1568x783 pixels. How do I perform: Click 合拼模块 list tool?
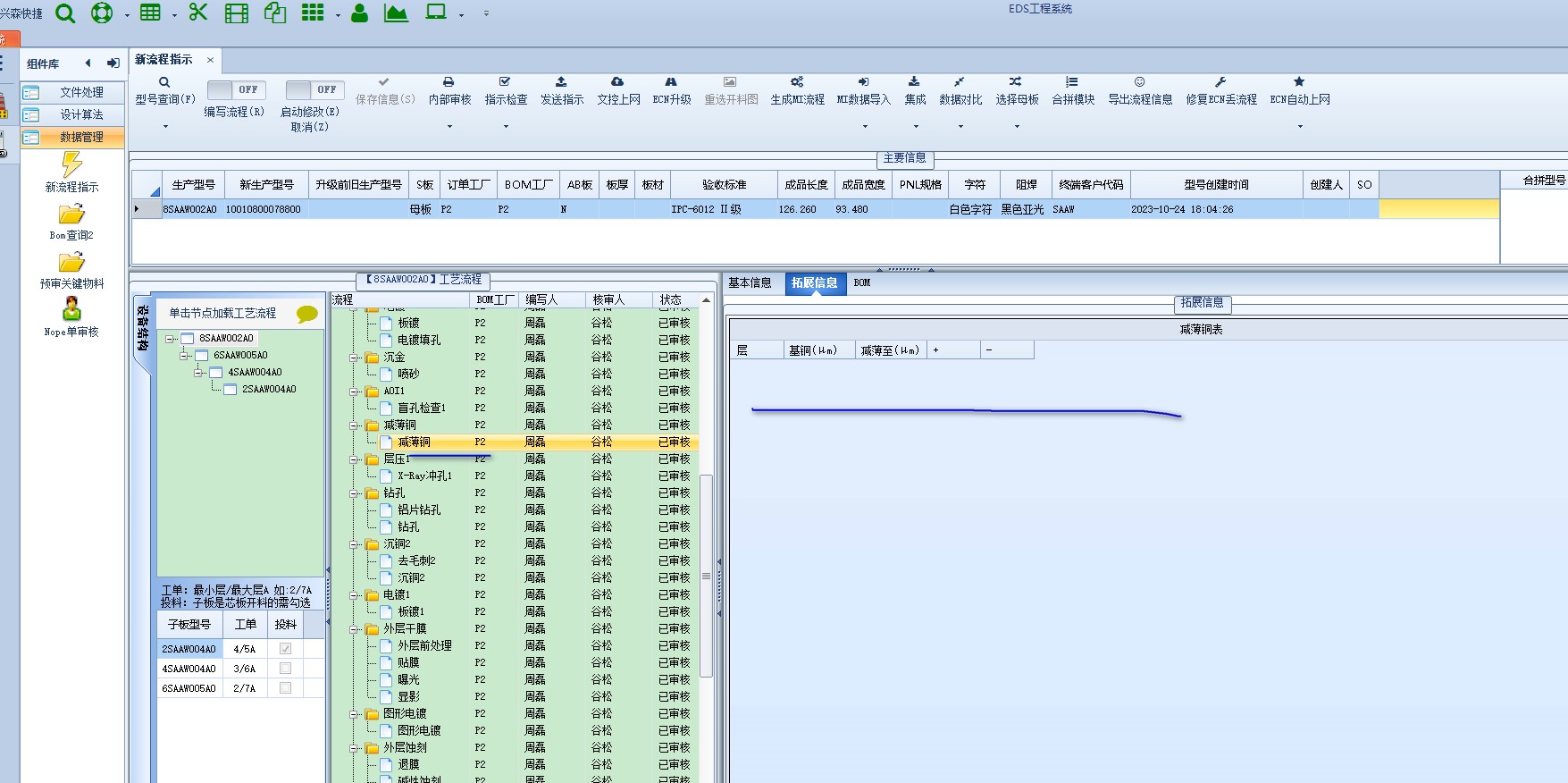1073,91
